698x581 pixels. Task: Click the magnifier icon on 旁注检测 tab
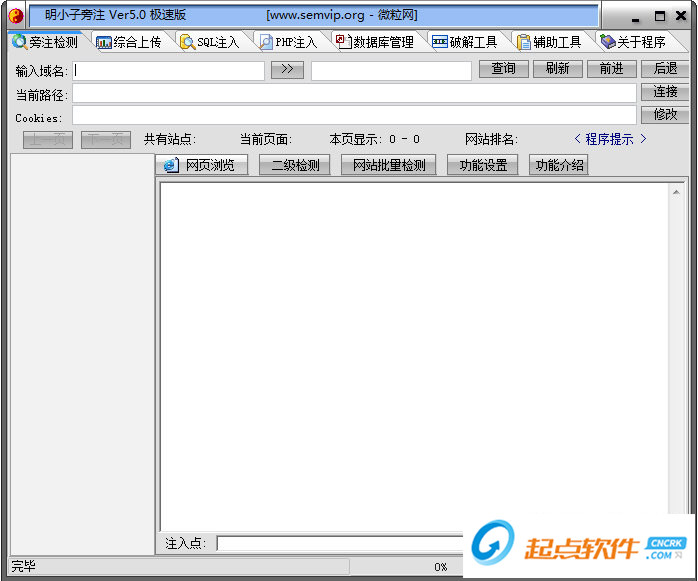[19, 42]
